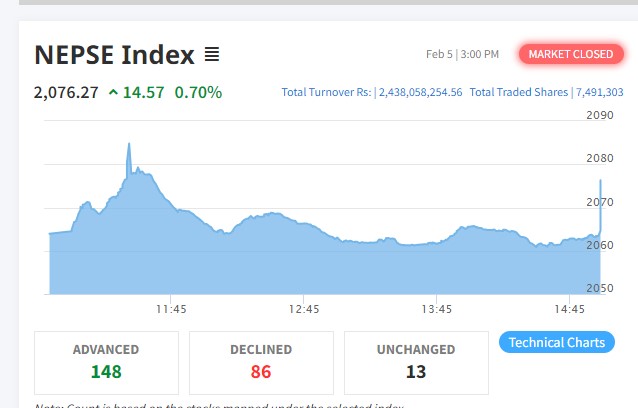
Task: Click the 13:45 time axis label
Action: tap(437, 308)
